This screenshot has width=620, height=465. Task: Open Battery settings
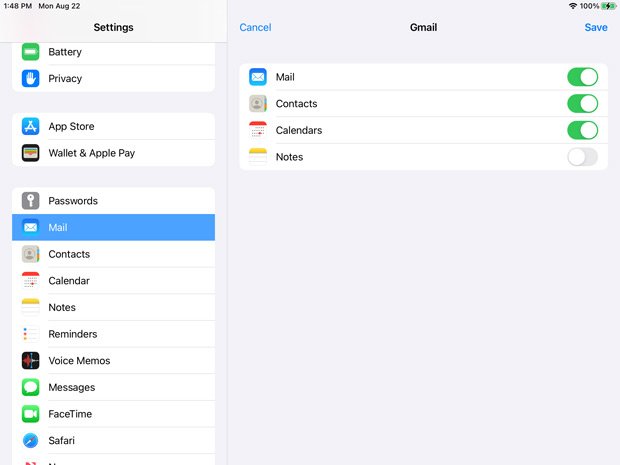pos(113,52)
